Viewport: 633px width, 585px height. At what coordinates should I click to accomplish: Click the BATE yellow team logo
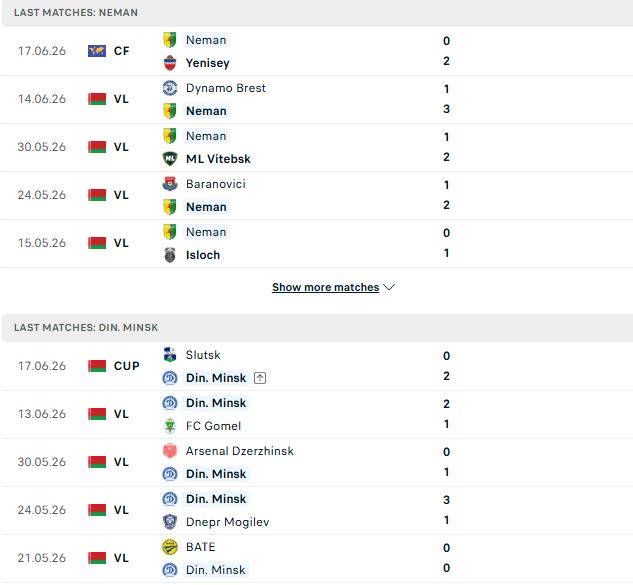(x=170, y=547)
